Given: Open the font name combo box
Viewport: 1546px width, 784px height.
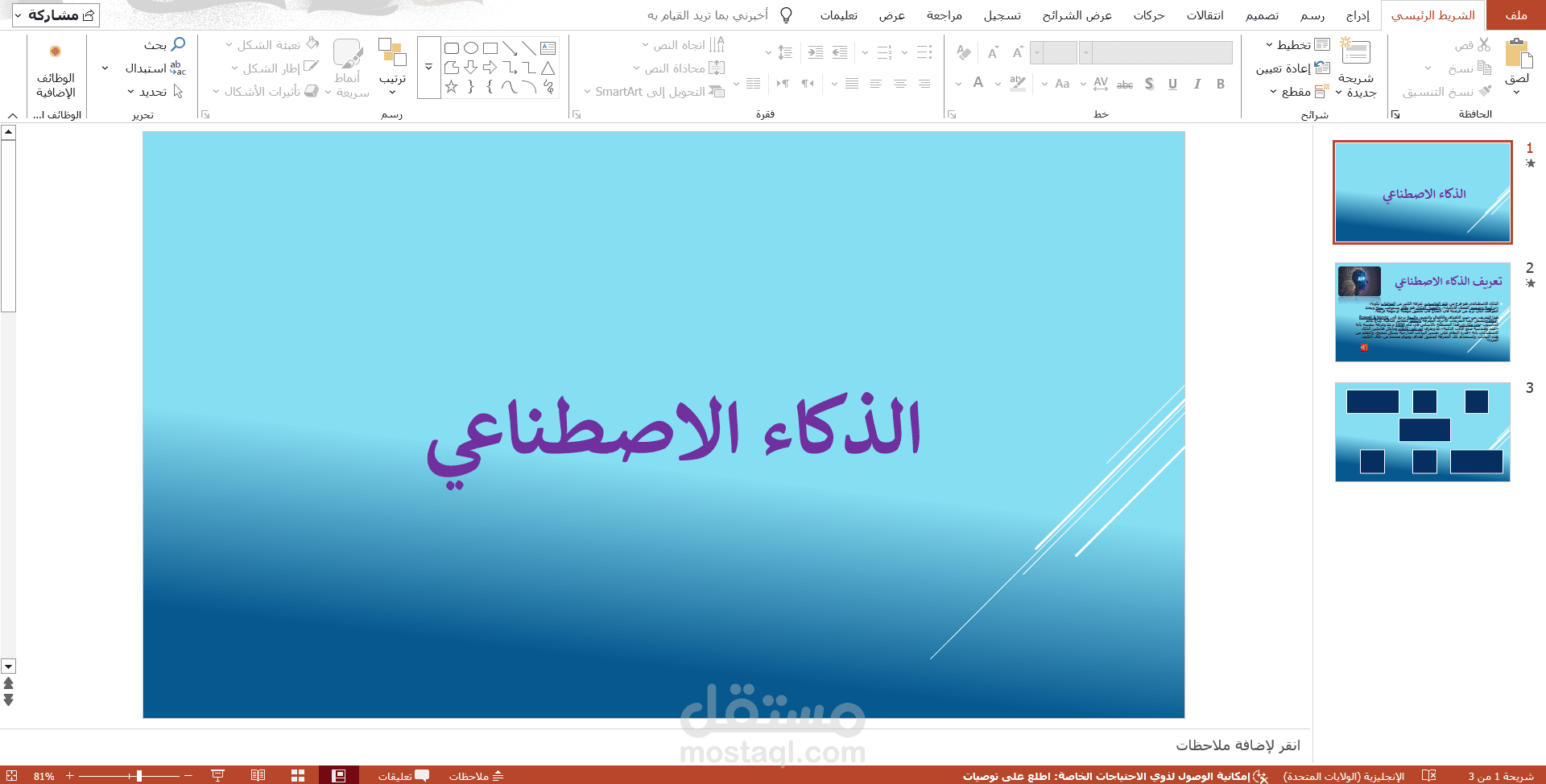Looking at the screenshot, I should [x=1155, y=53].
